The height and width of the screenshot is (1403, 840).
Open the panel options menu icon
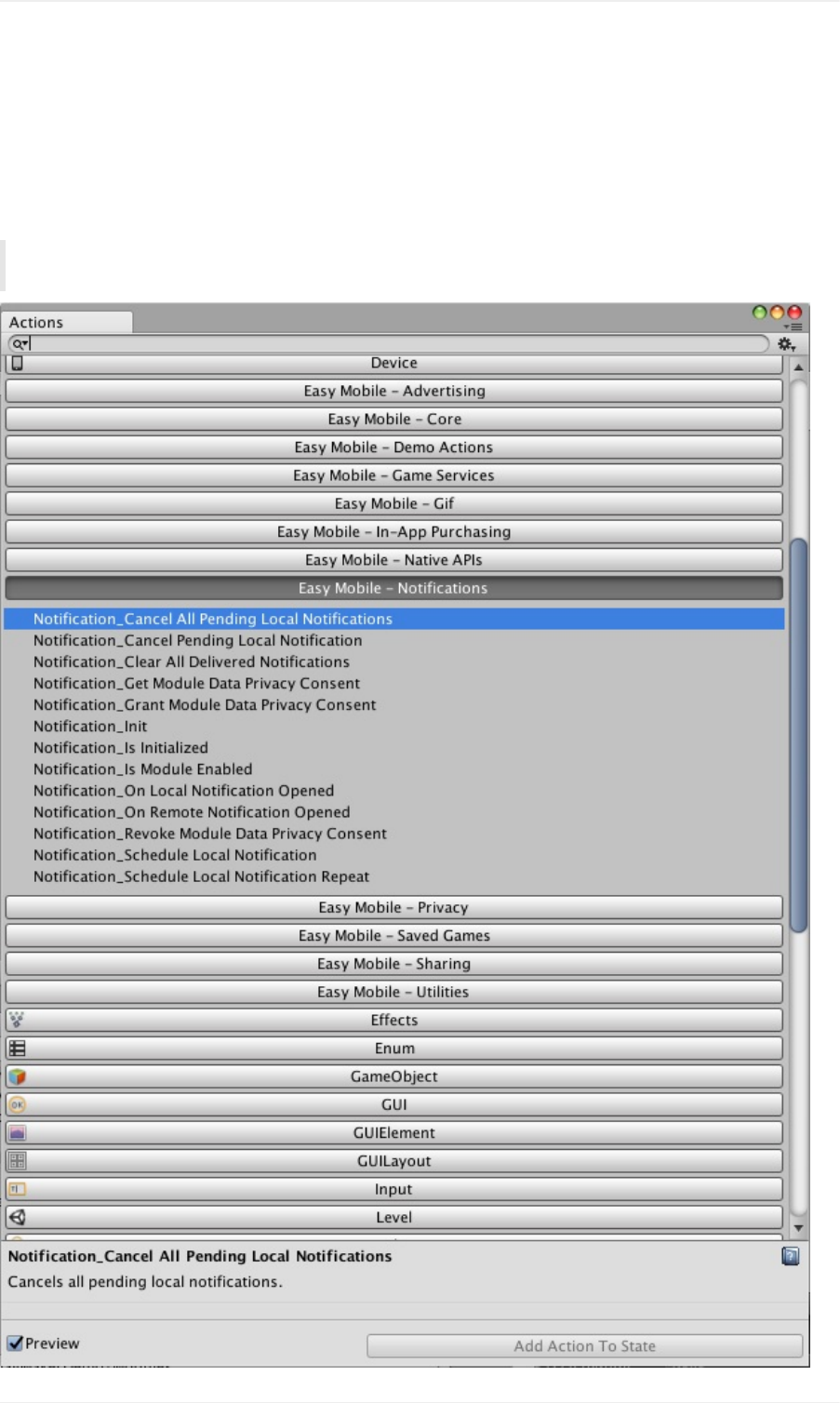point(793,327)
